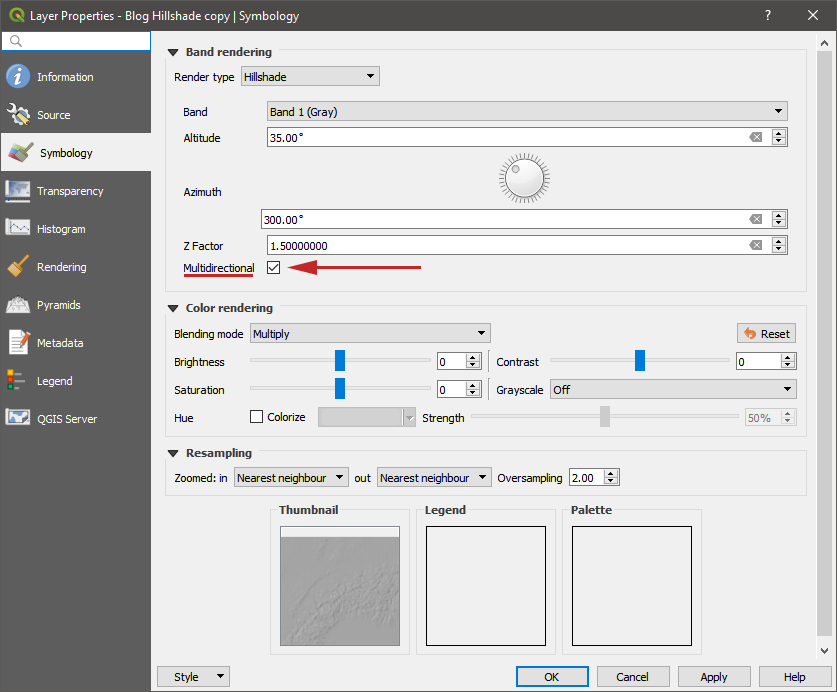Toggle the Multidirectional hillshade checkbox
The width and height of the screenshot is (837, 692).
pyautogui.click(x=274, y=268)
